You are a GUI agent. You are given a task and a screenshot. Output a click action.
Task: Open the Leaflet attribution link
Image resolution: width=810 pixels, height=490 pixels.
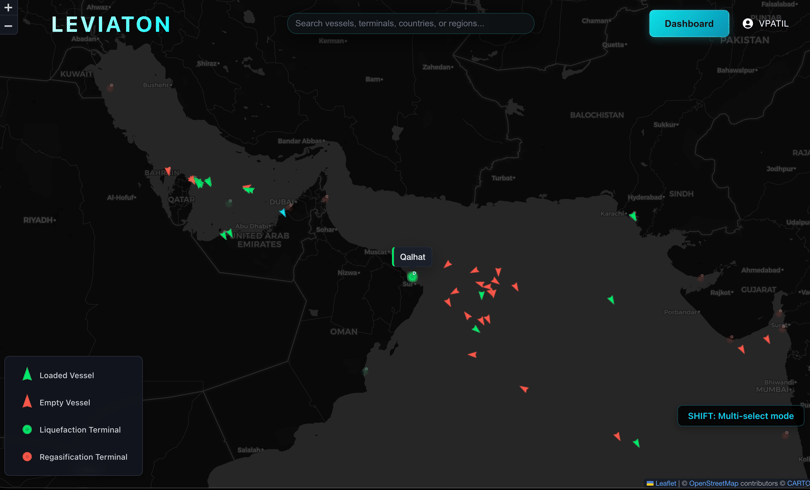(665, 483)
